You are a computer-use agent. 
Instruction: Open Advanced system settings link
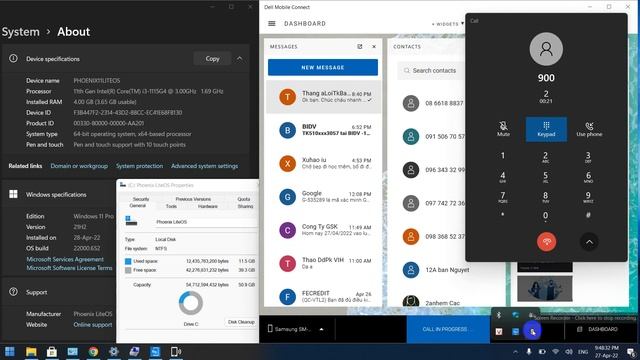pos(204,166)
